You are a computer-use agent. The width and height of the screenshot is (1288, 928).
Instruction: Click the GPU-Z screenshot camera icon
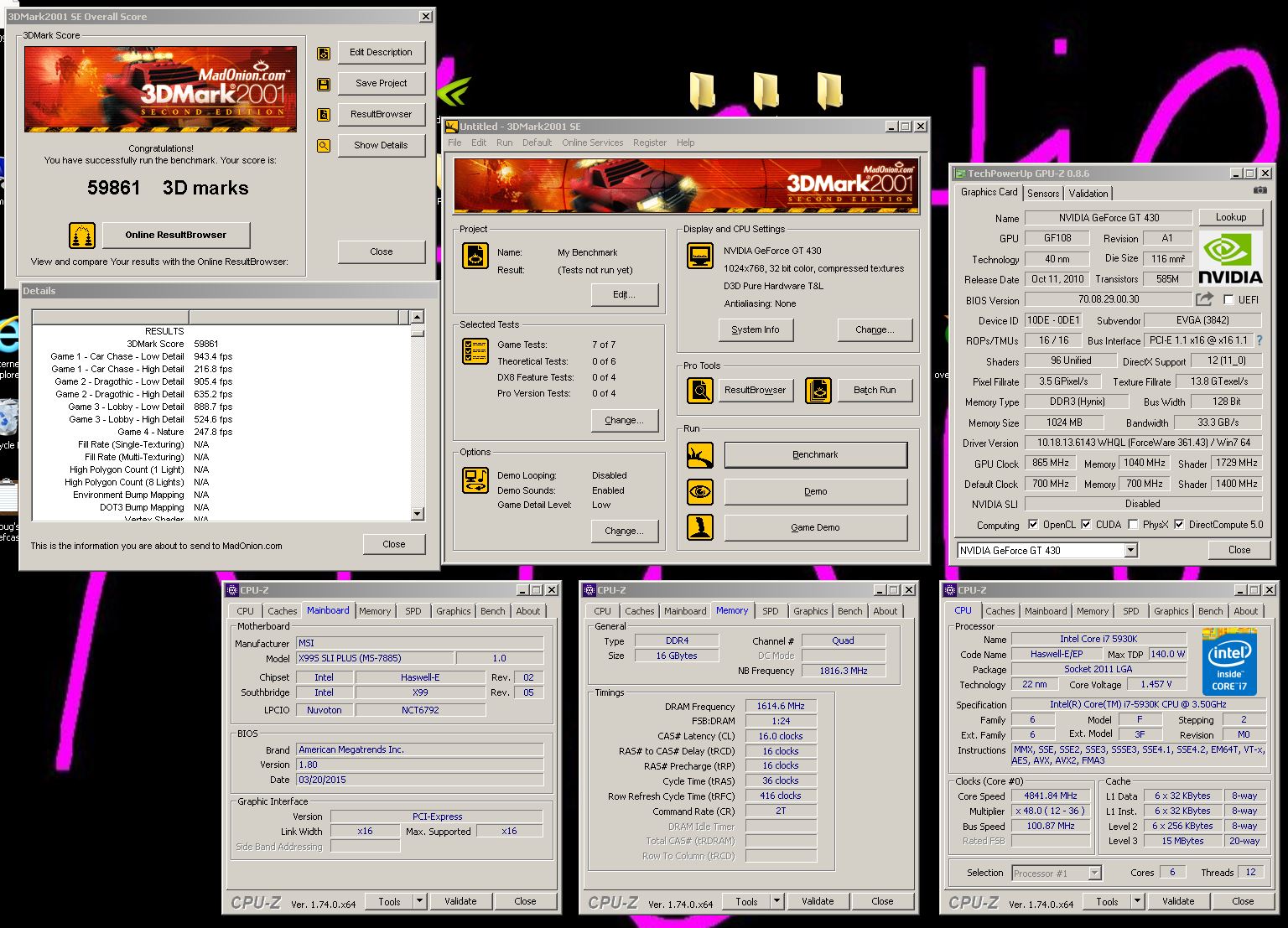(1259, 191)
